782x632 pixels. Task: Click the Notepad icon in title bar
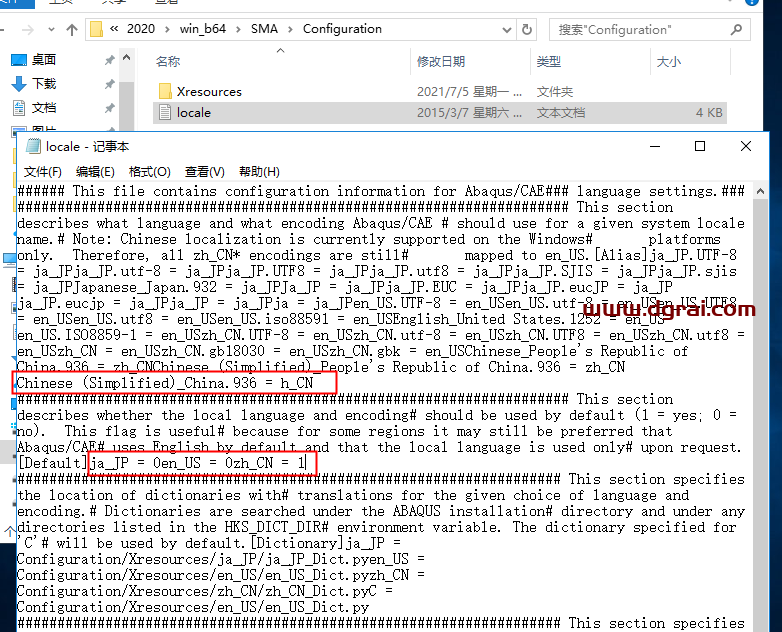pyautogui.click(x=33, y=147)
